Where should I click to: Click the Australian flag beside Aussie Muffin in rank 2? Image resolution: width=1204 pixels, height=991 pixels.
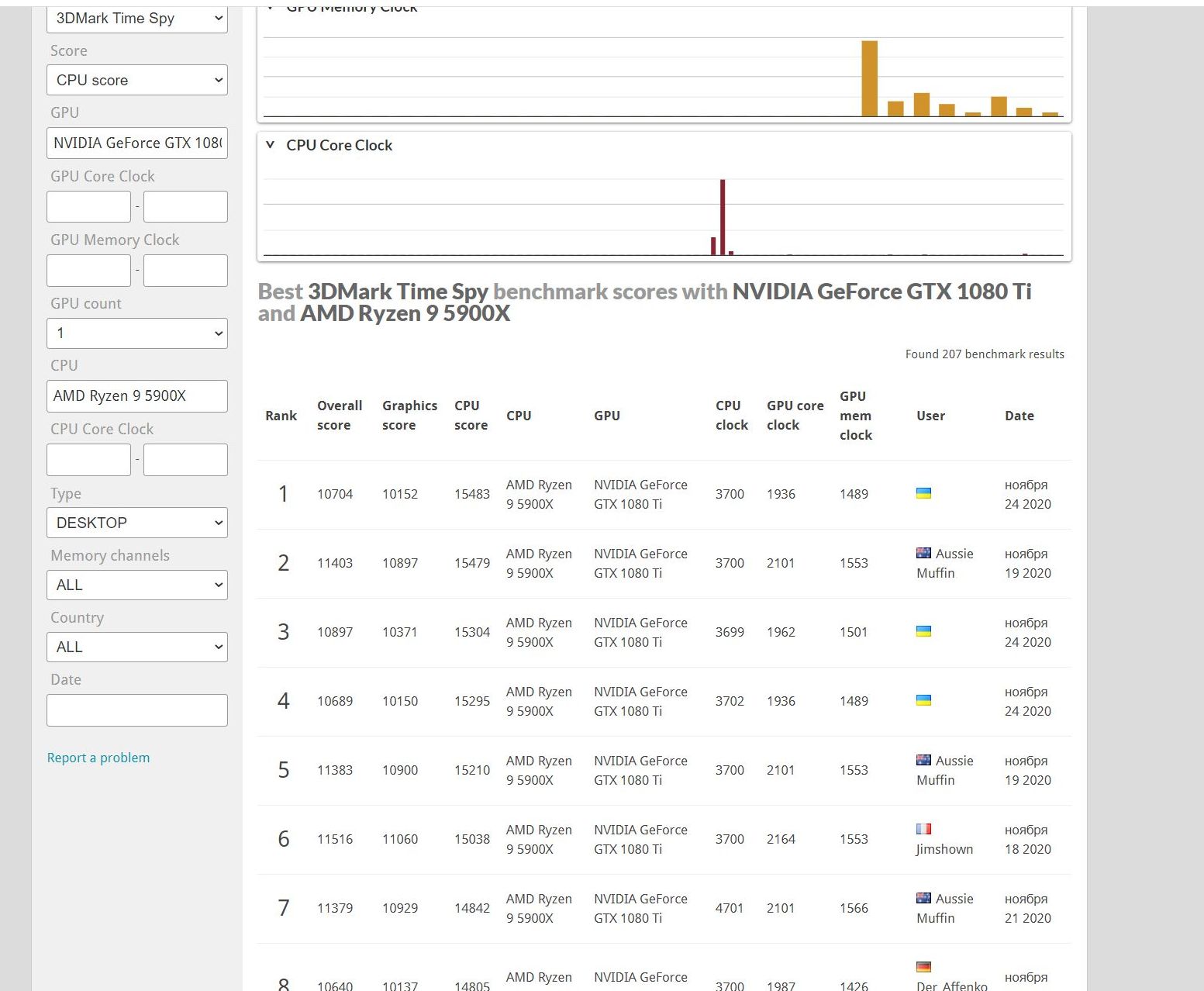[x=923, y=553]
